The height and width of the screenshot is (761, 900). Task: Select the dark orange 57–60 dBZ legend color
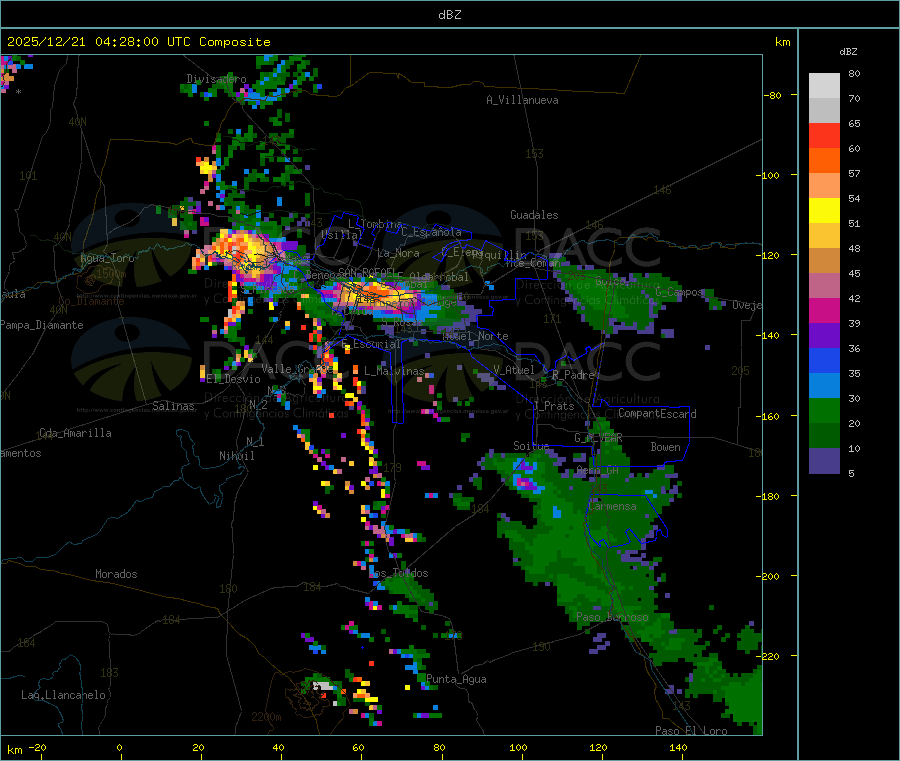click(824, 161)
